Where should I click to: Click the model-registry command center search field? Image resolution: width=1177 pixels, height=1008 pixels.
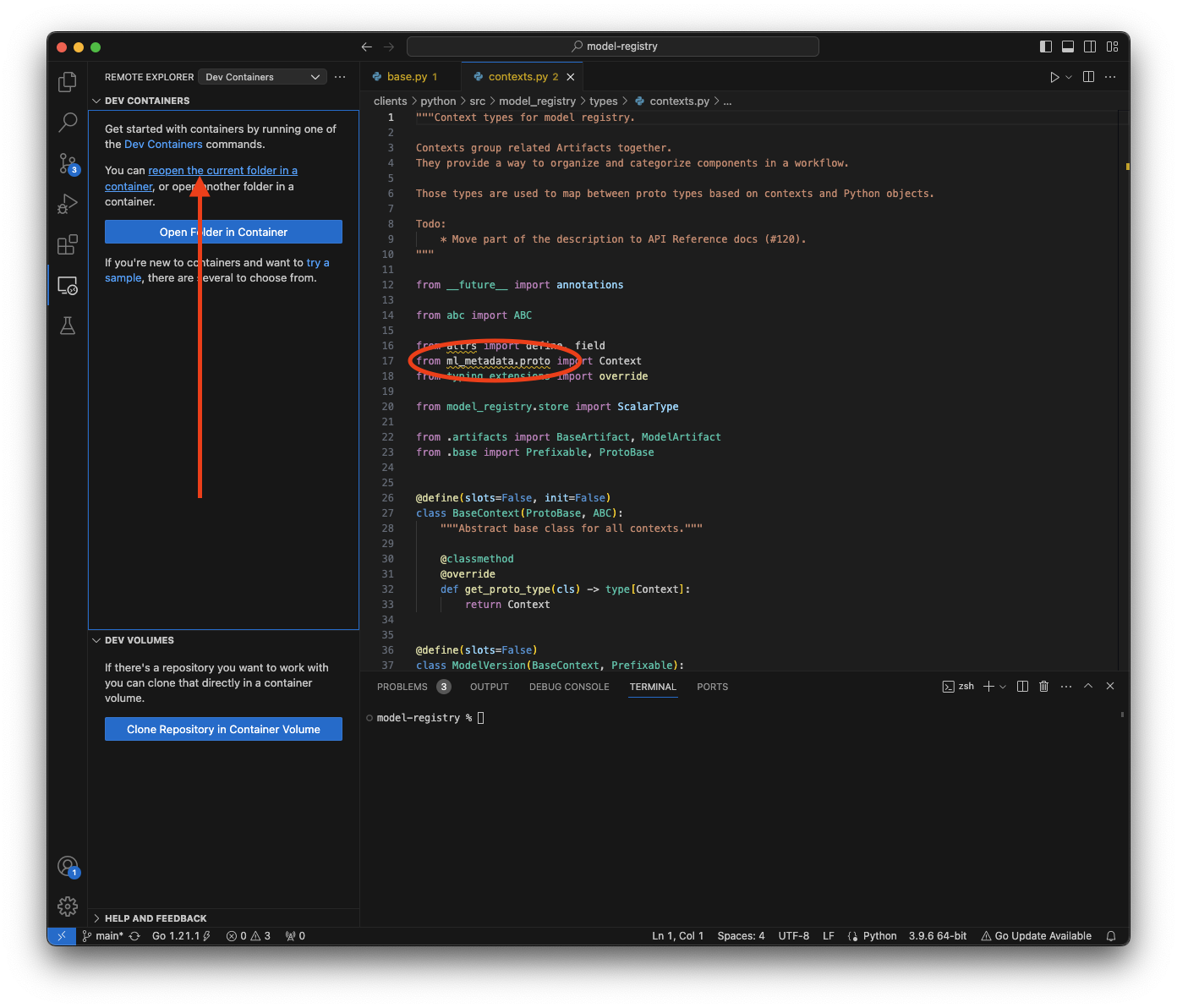pos(613,47)
